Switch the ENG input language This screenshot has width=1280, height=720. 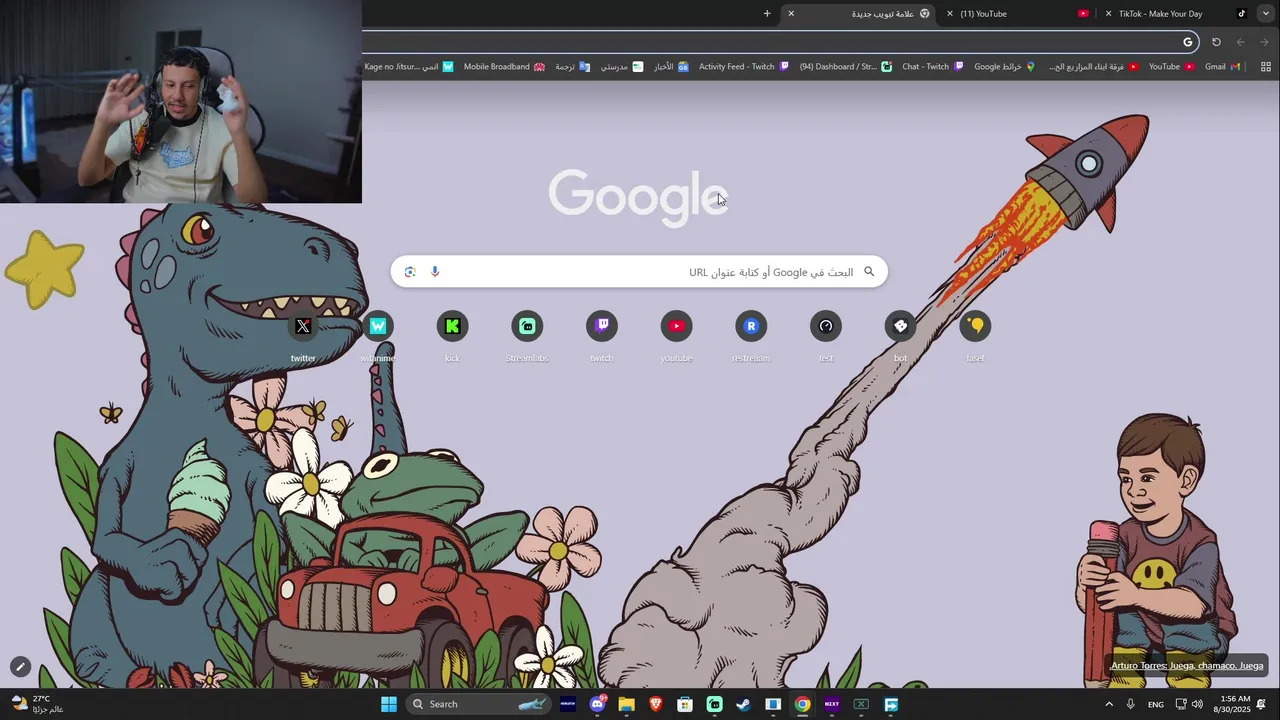(1156, 704)
